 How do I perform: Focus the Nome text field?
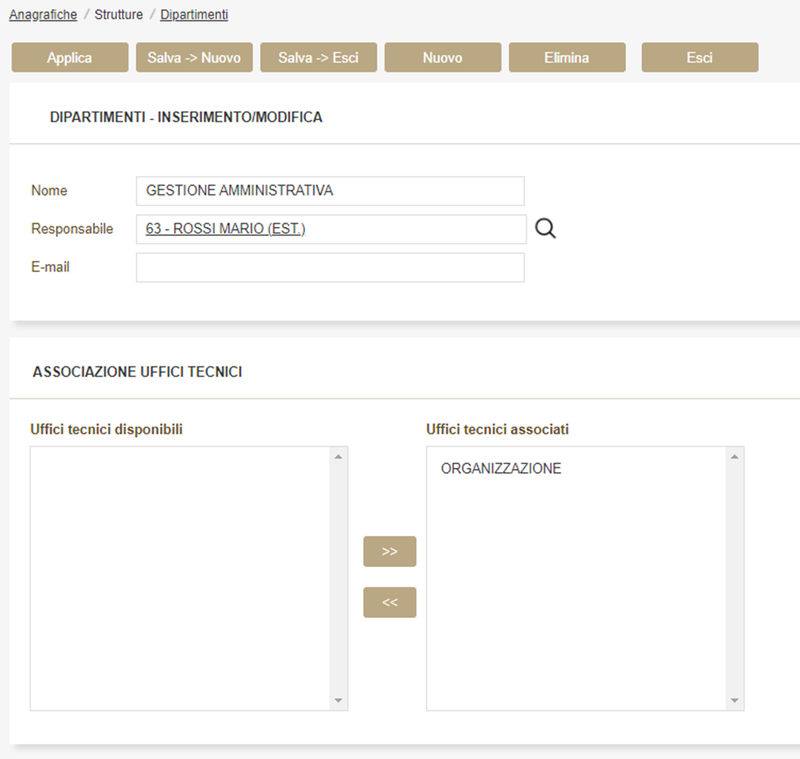click(x=330, y=191)
